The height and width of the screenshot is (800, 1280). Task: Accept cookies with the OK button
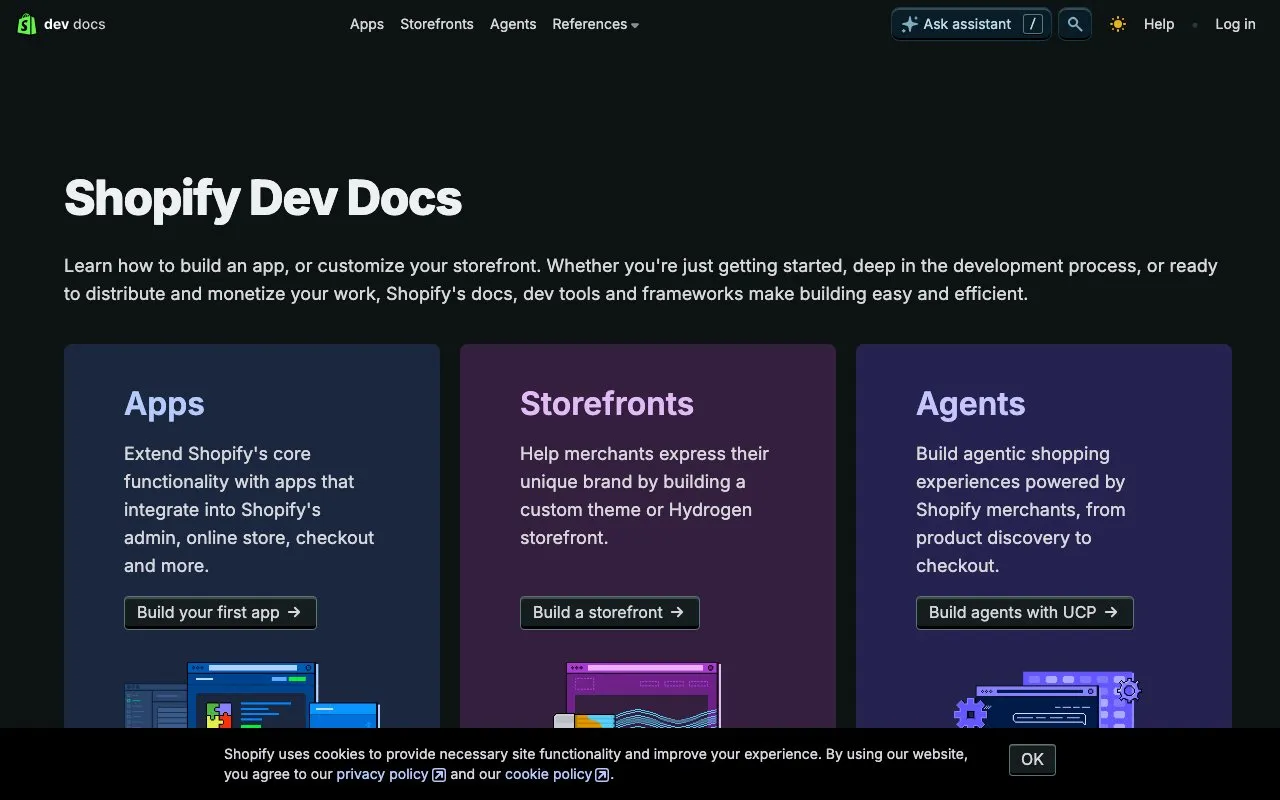click(1032, 760)
